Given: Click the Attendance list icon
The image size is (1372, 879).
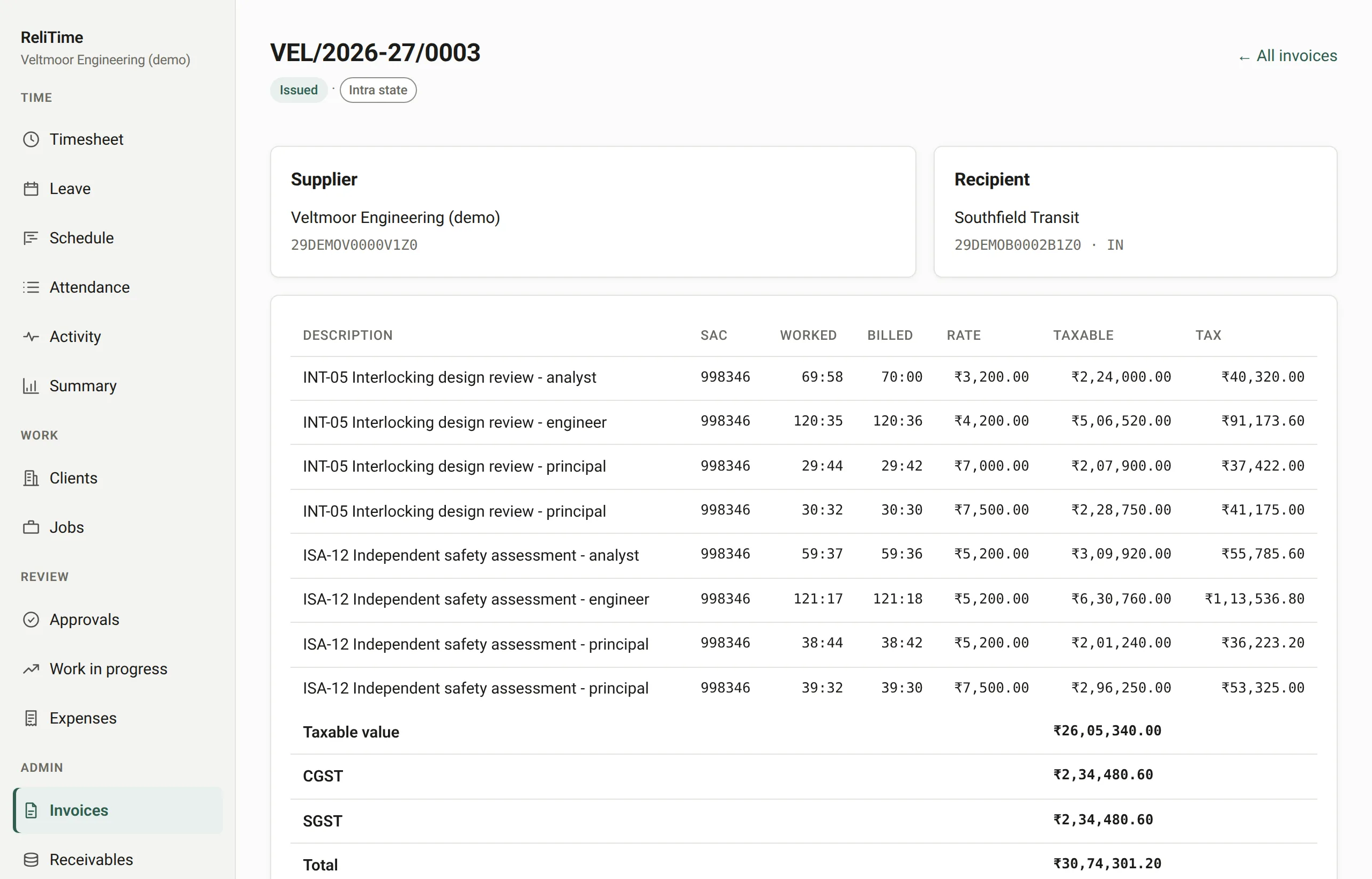Looking at the screenshot, I should (x=31, y=287).
